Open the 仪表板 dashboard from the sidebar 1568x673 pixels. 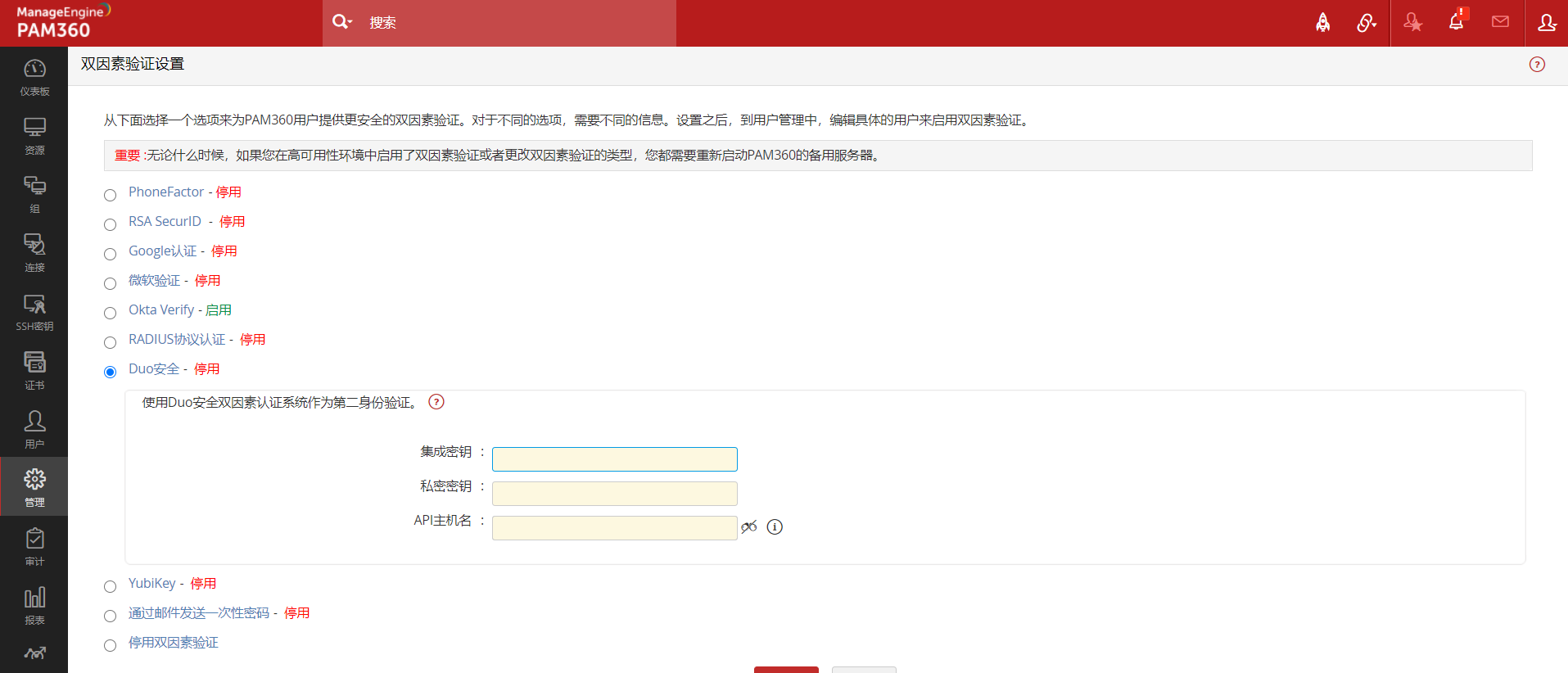(x=34, y=77)
